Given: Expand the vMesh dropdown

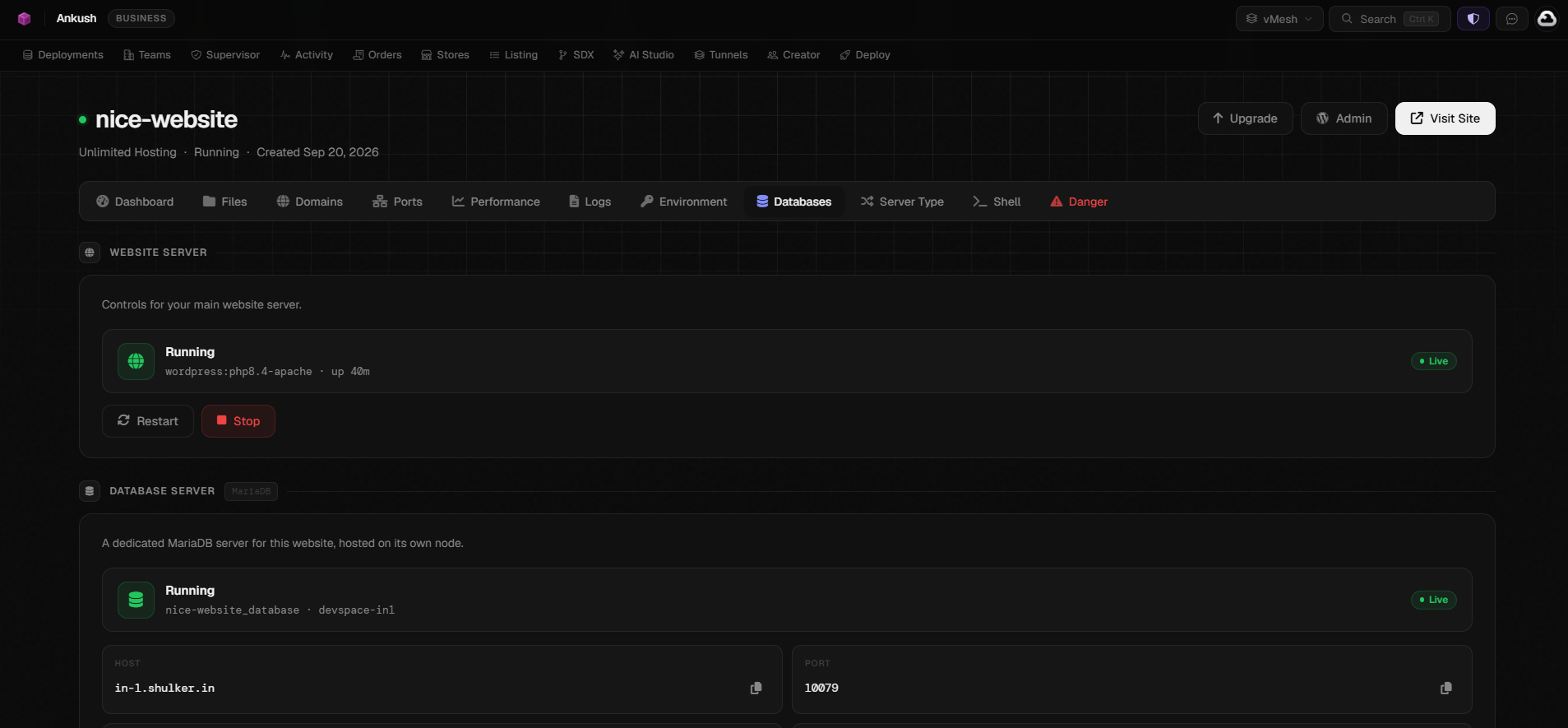Looking at the screenshot, I should (1279, 19).
